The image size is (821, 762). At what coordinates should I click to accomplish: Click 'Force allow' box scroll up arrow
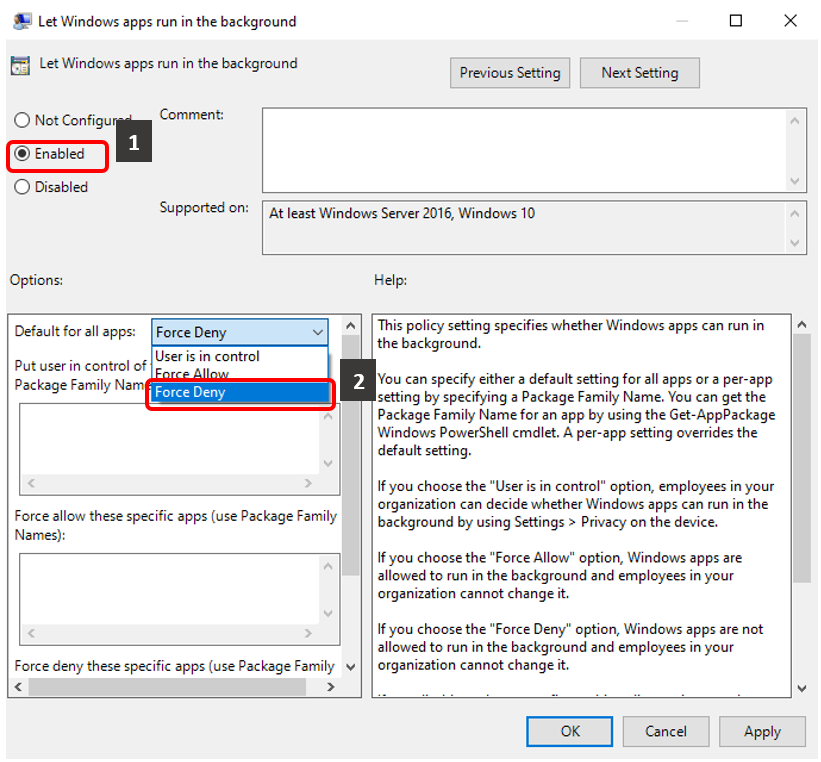[x=328, y=566]
